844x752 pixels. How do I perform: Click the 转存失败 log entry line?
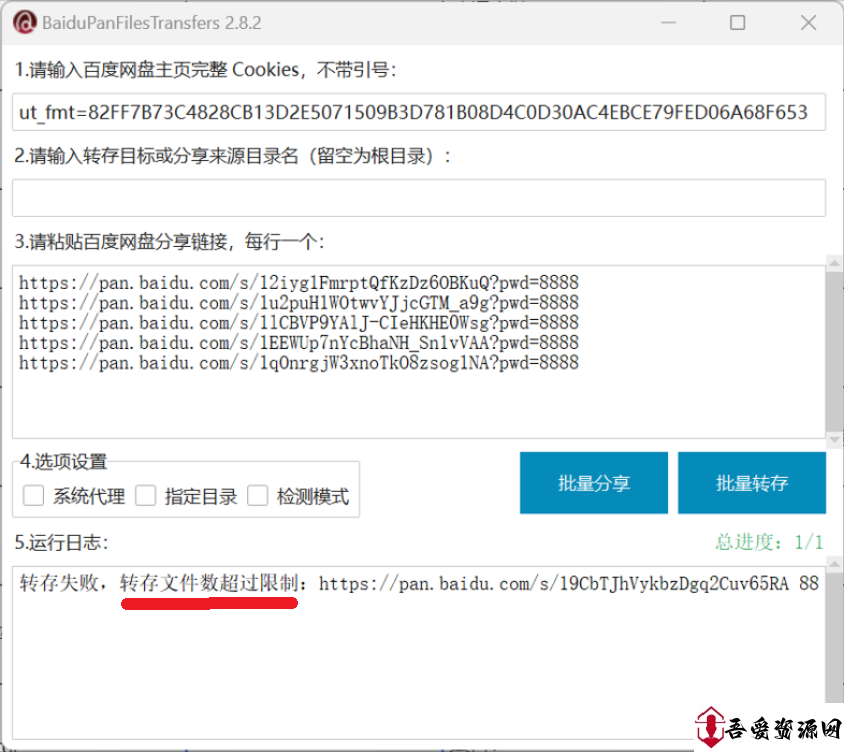pos(419,583)
